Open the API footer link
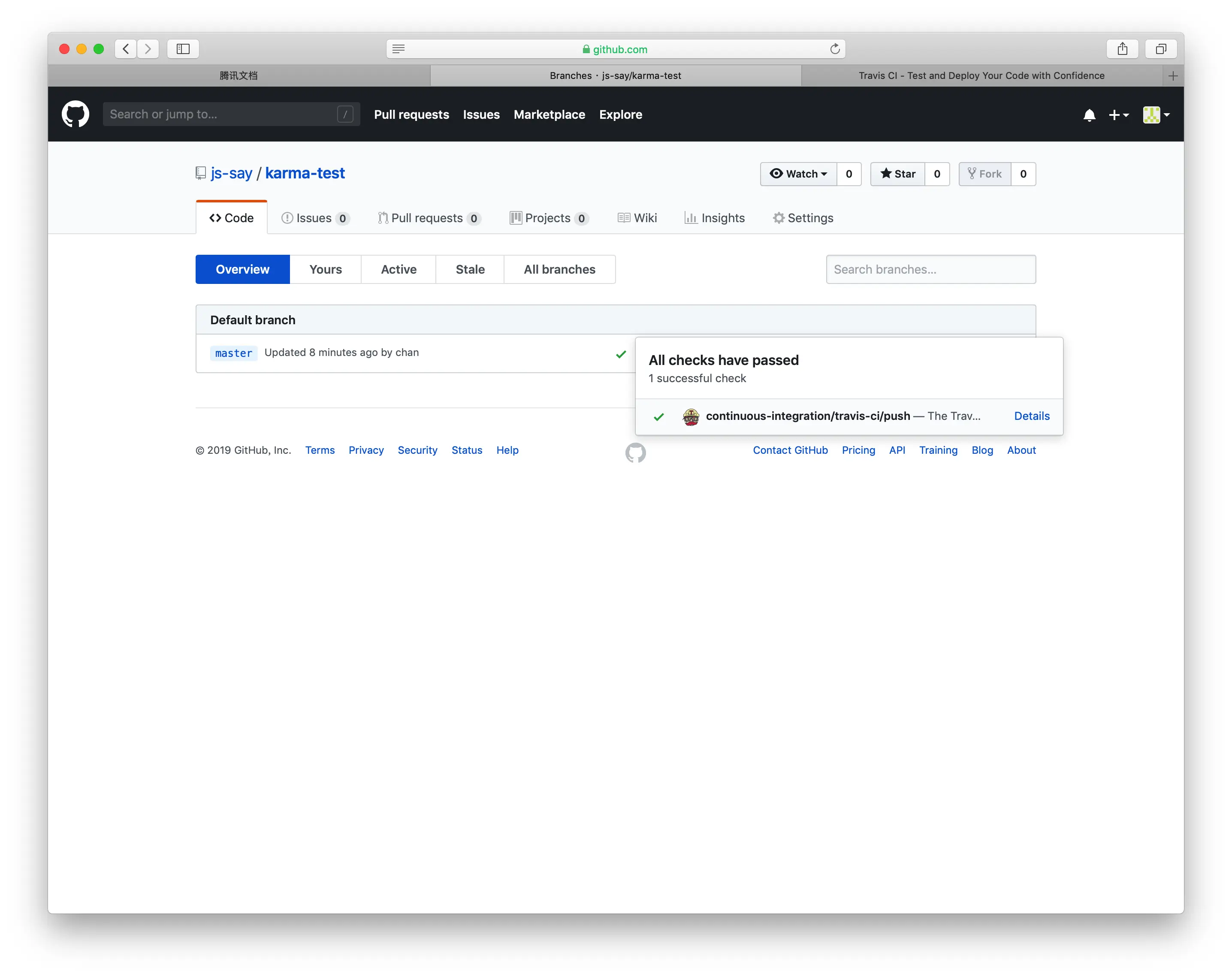Viewport: 1232px width, 977px height. coord(897,450)
